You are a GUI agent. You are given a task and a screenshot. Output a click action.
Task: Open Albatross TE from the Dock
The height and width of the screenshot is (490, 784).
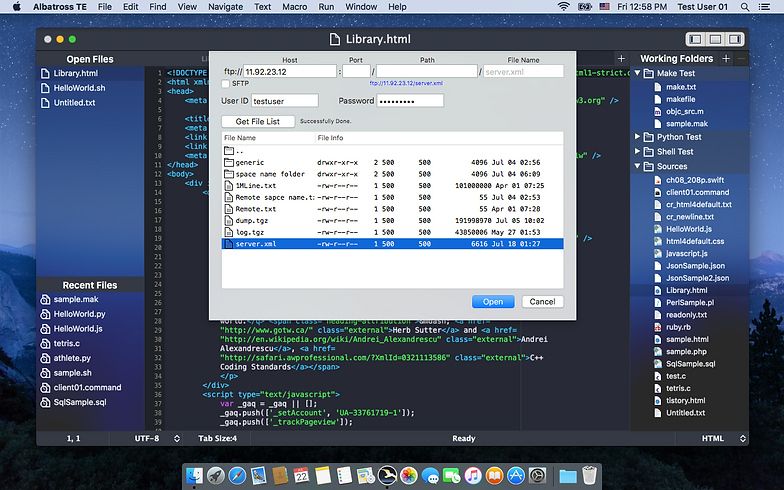point(387,476)
